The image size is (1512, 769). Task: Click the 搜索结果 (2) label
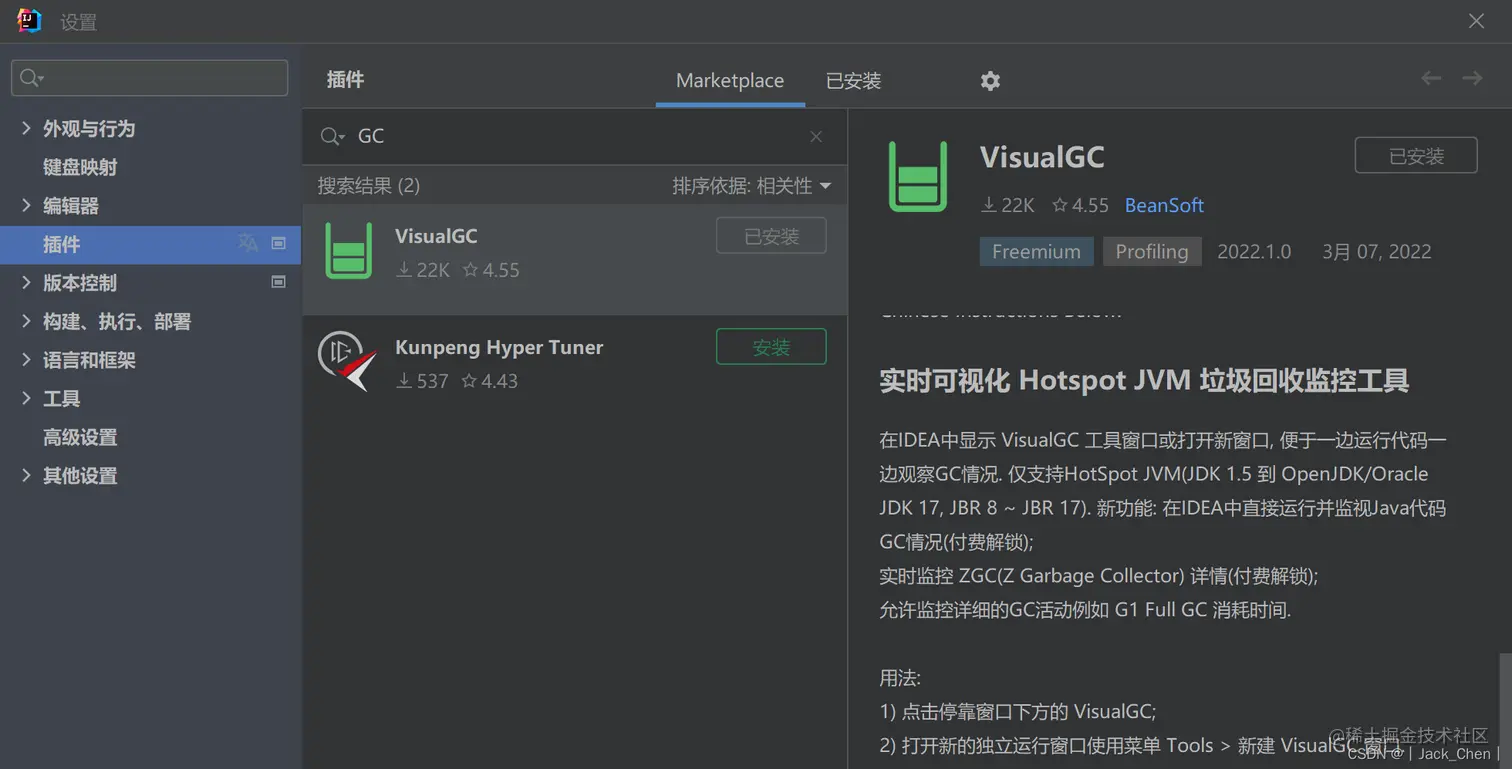pos(369,186)
